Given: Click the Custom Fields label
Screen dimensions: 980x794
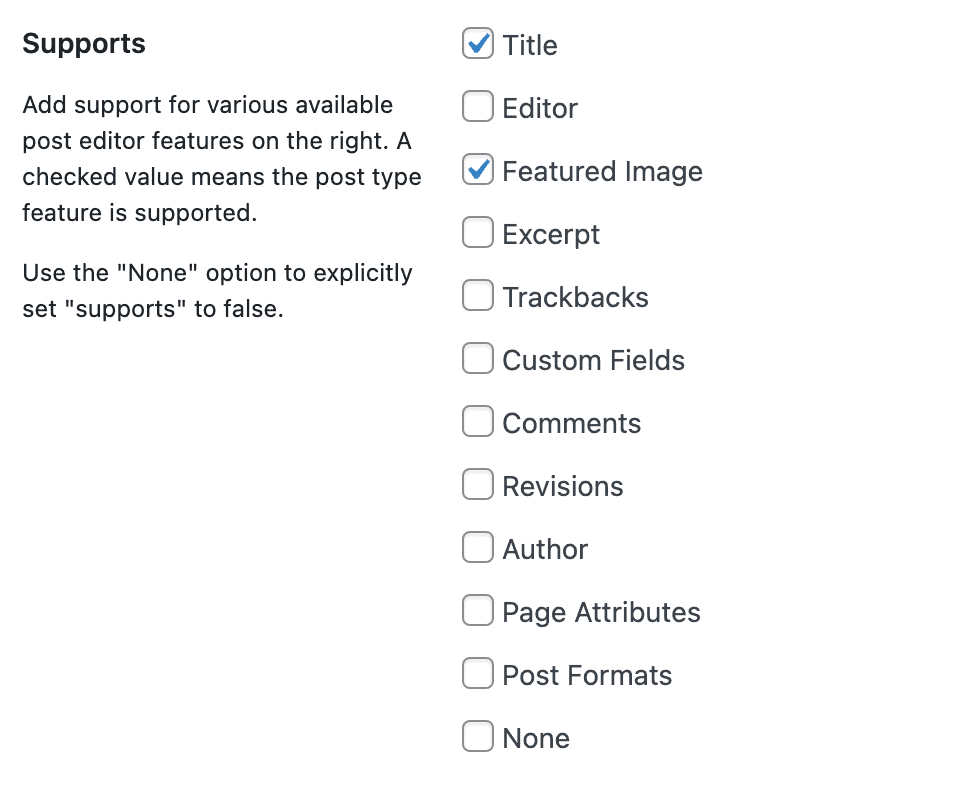Looking at the screenshot, I should tap(593, 360).
